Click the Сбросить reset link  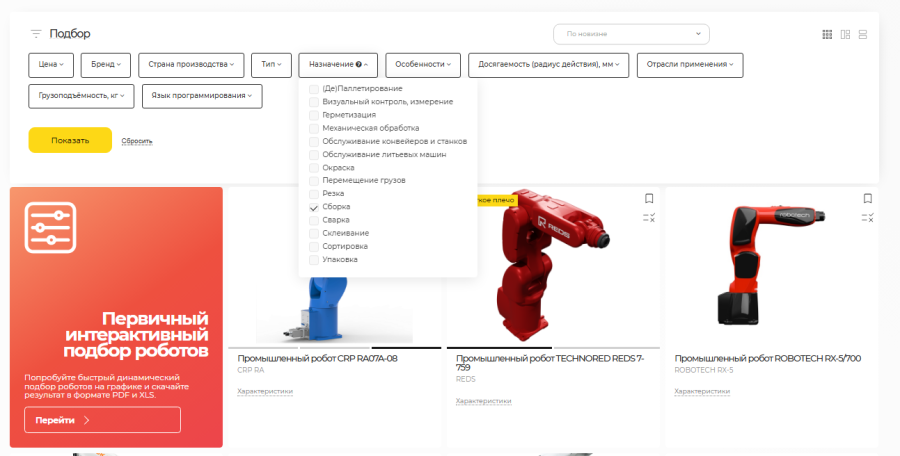point(137,141)
